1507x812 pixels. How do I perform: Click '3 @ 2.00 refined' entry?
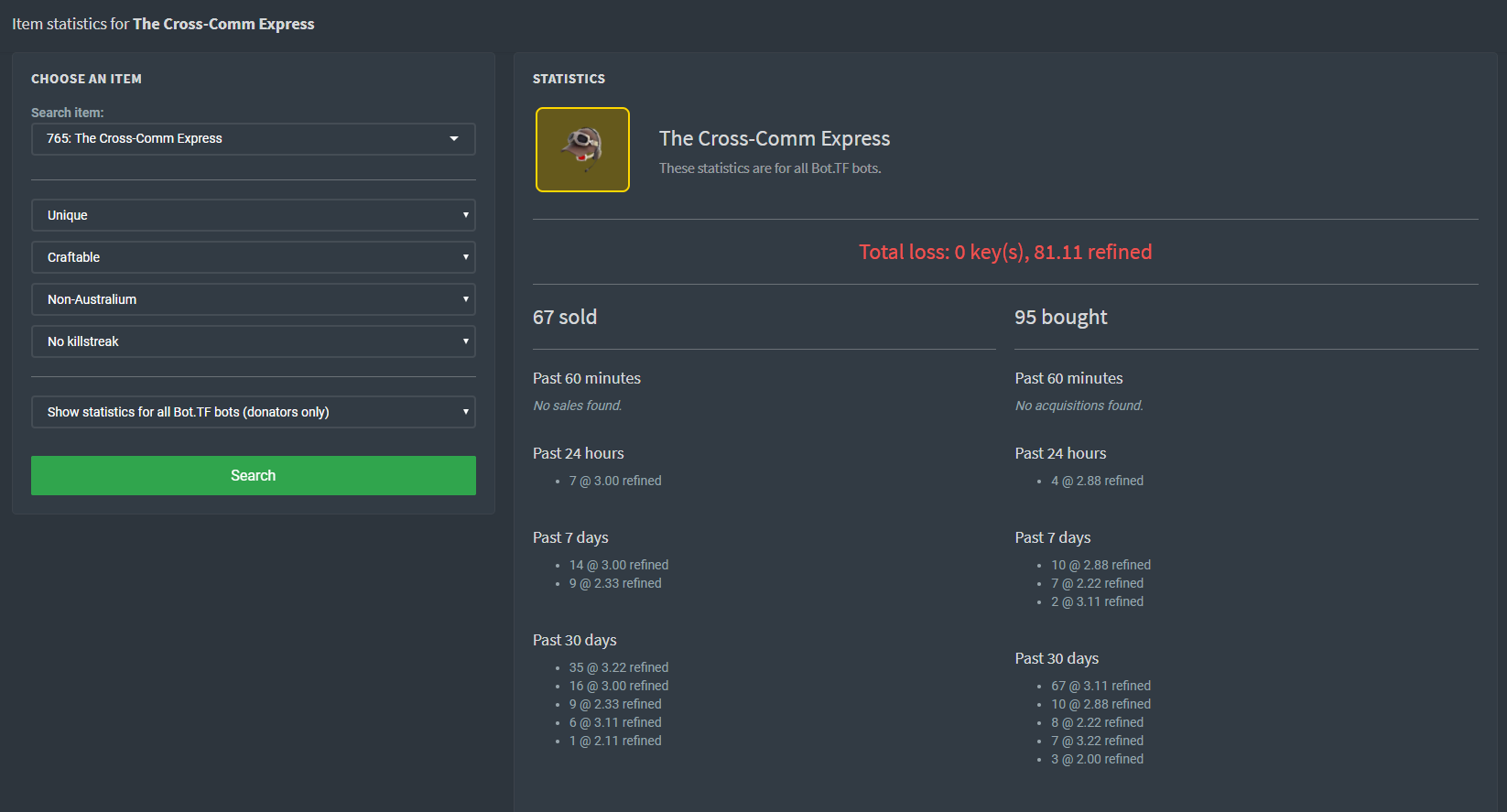pos(1098,759)
